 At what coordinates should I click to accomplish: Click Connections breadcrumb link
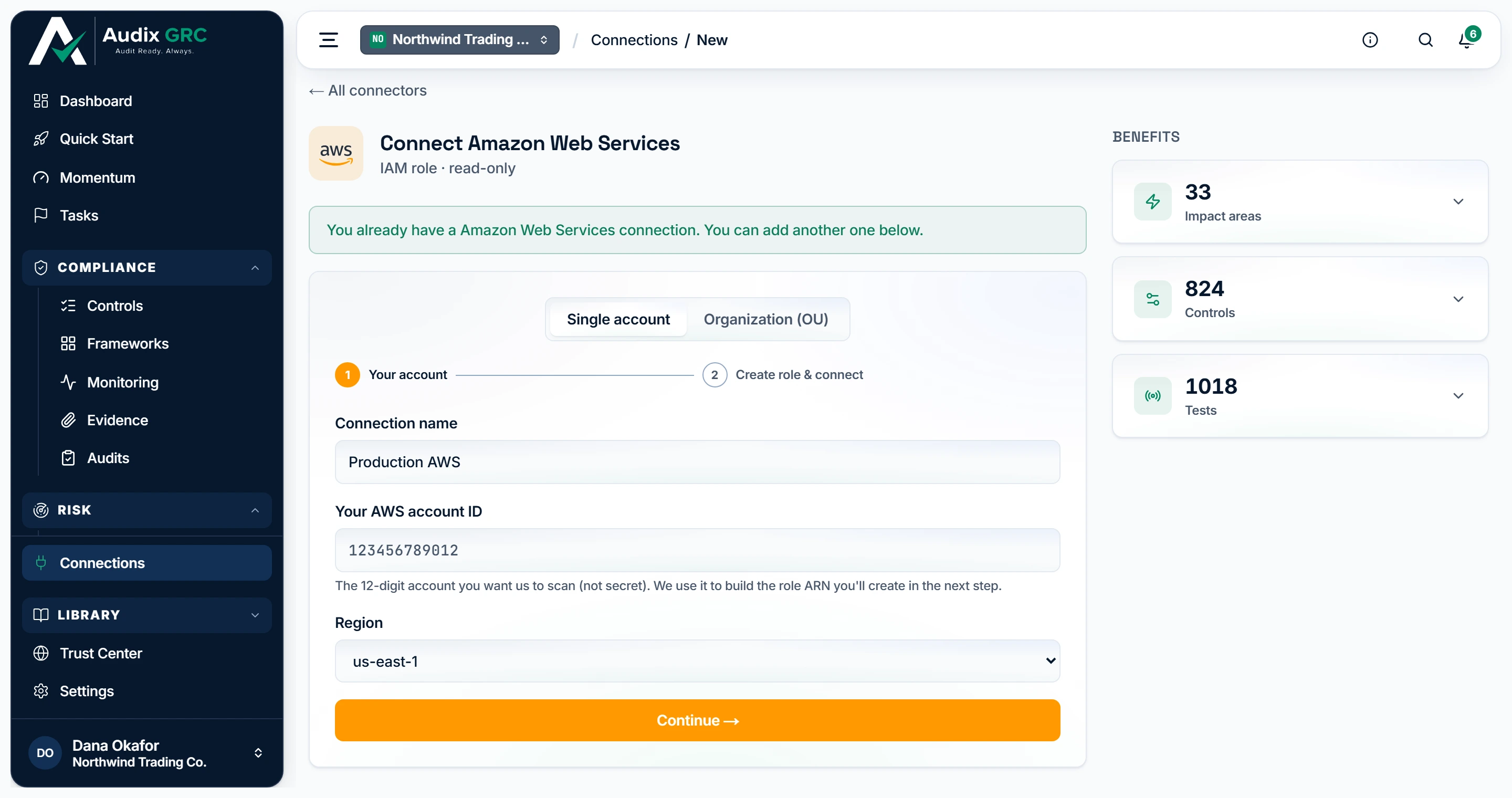click(634, 40)
